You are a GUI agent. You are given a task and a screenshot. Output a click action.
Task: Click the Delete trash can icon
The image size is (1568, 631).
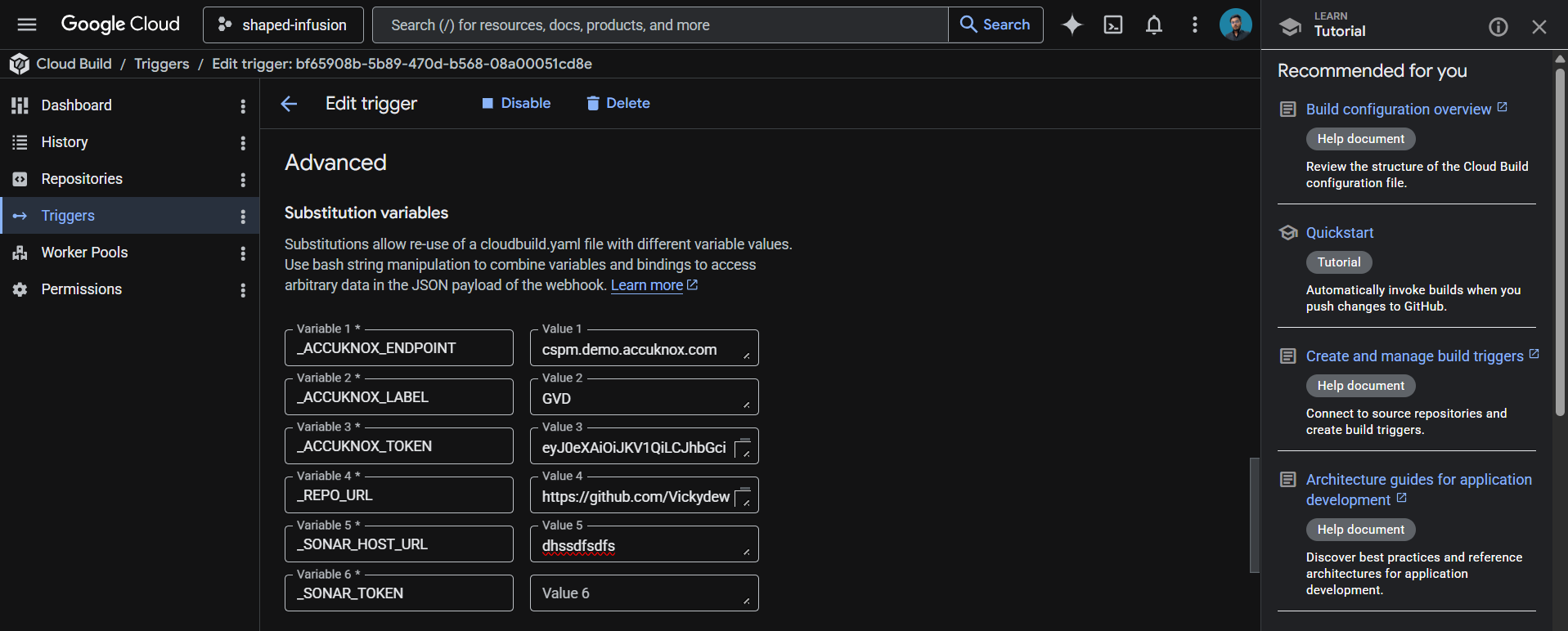tap(593, 103)
